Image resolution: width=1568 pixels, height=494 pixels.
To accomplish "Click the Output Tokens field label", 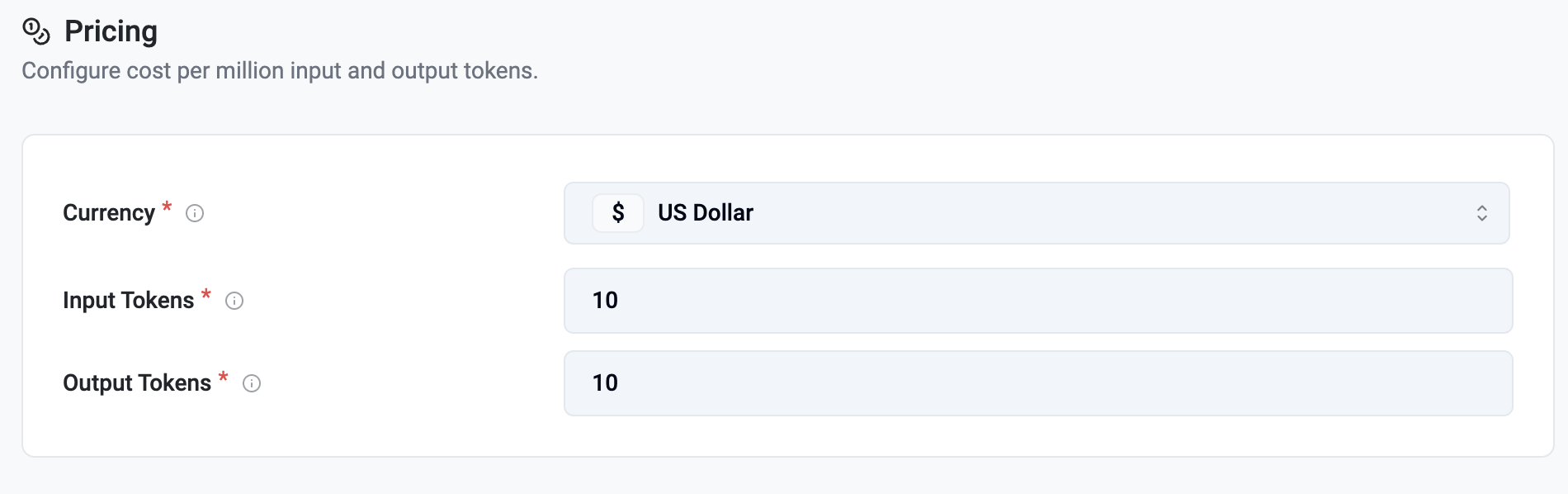I will (x=137, y=383).
